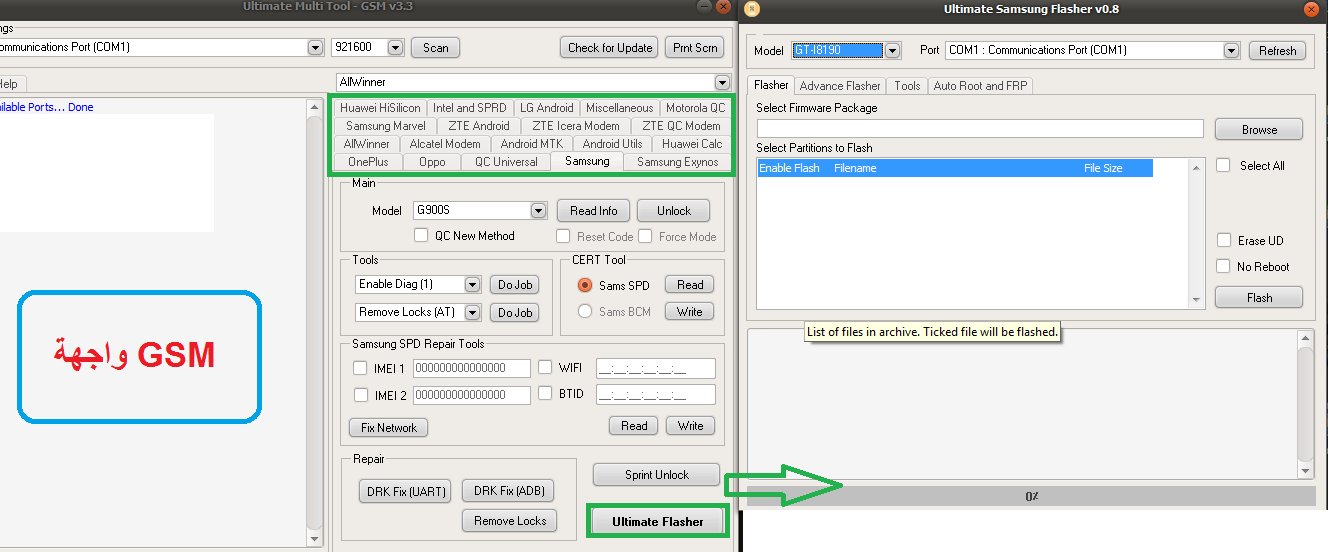Viewport: 1328px width, 552px height.
Task: Click the Refresh button in Flasher
Action: pos(1277,50)
